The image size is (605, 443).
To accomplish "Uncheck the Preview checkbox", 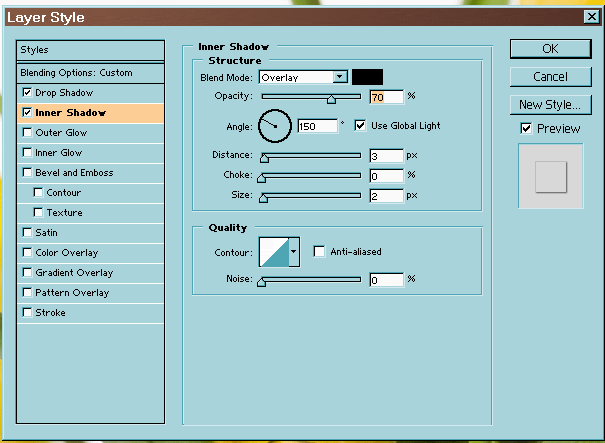I will 526,129.
